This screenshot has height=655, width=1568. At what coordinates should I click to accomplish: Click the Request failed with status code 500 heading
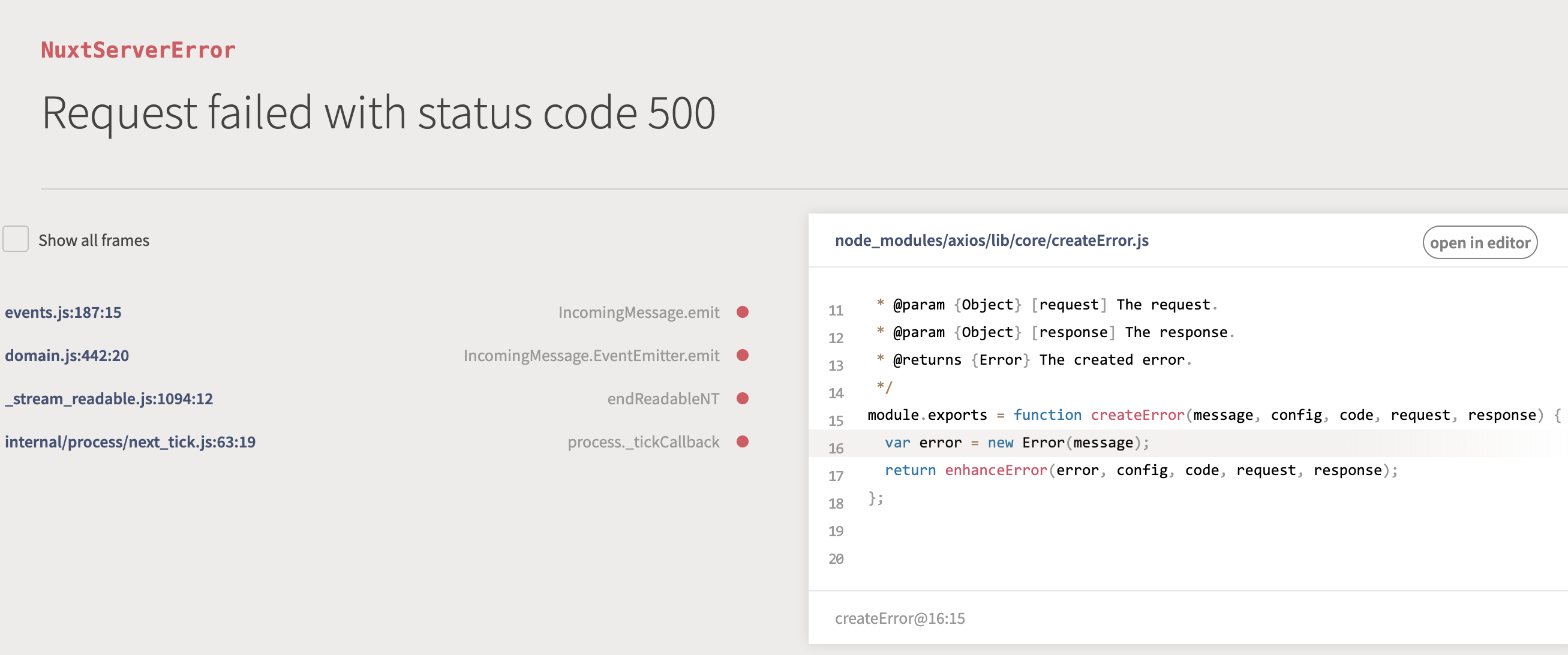[x=378, y=113]
